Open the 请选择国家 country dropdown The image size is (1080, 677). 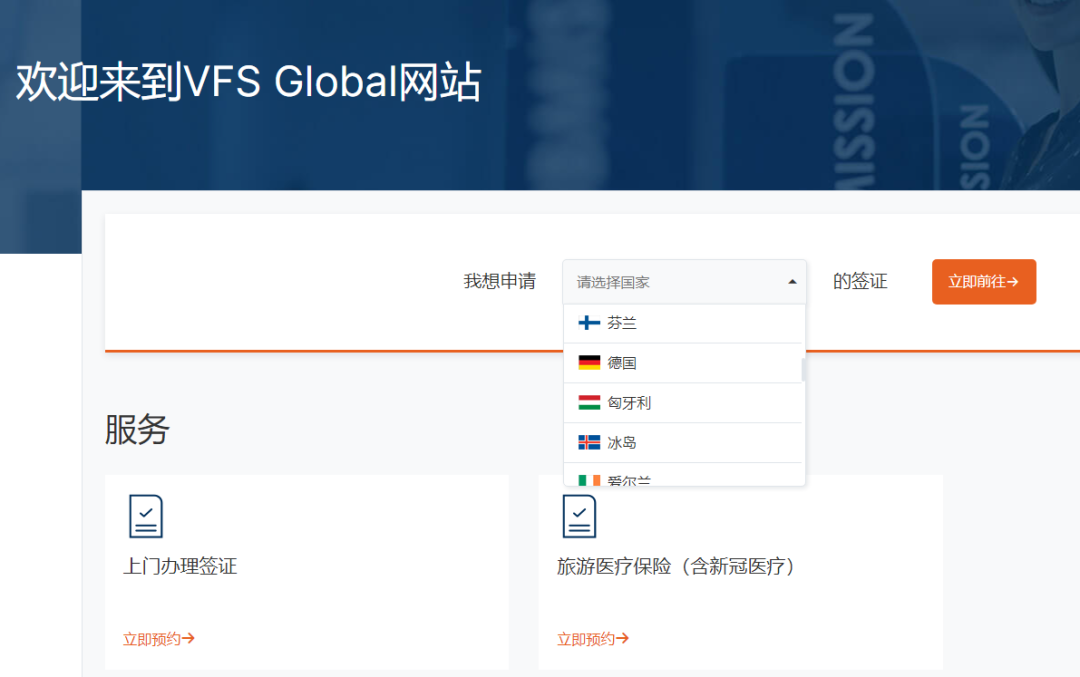pos(684,282)
